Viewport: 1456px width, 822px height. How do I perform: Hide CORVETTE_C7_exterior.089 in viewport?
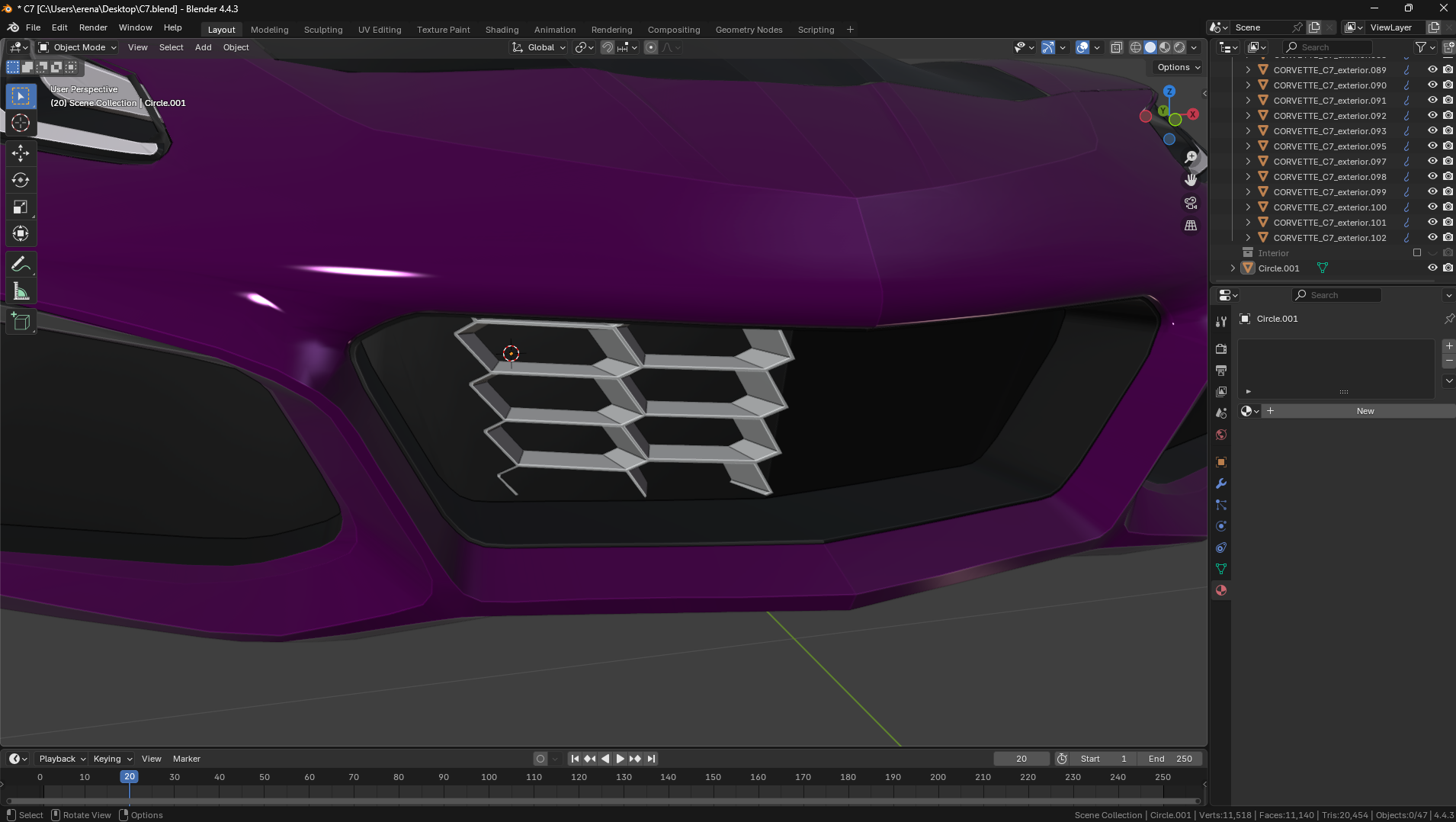coord(1432,69)
